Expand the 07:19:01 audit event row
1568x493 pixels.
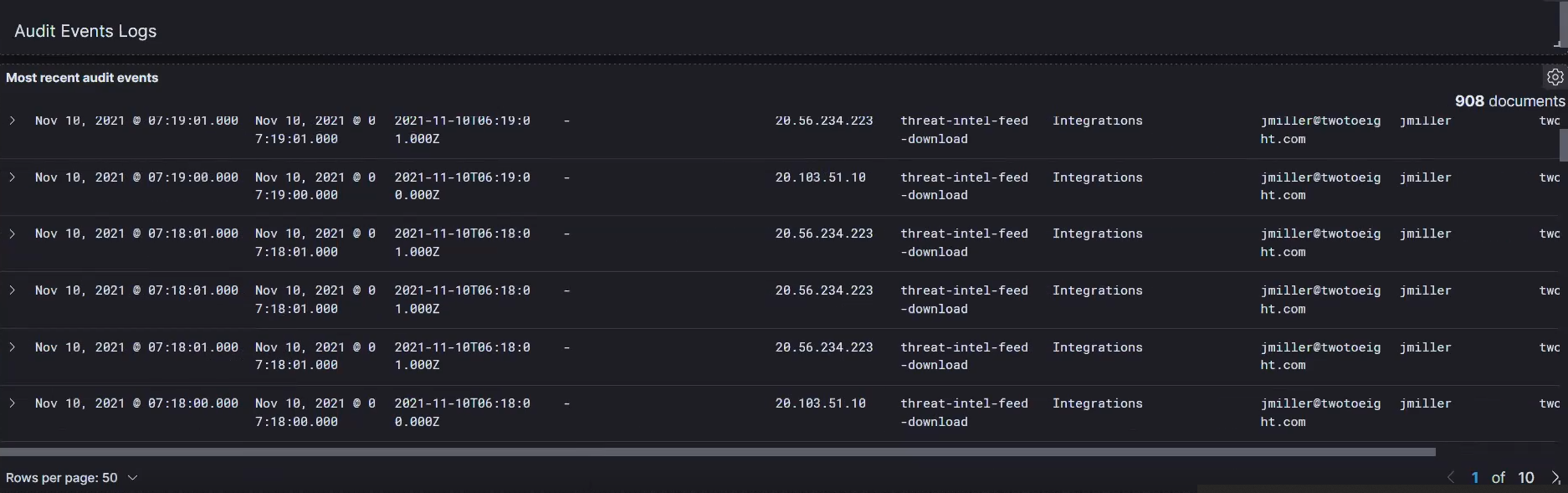pyautogui.click(x=12, y=121)
